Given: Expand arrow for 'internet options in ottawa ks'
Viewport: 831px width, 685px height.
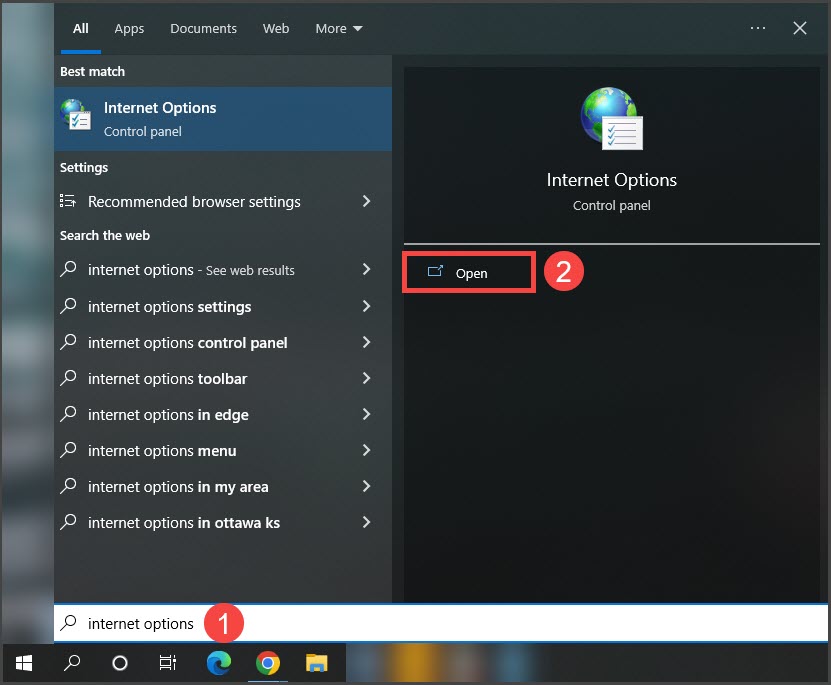Looking at the screenshot, I should pyautogui.click(x=366, y=522).
